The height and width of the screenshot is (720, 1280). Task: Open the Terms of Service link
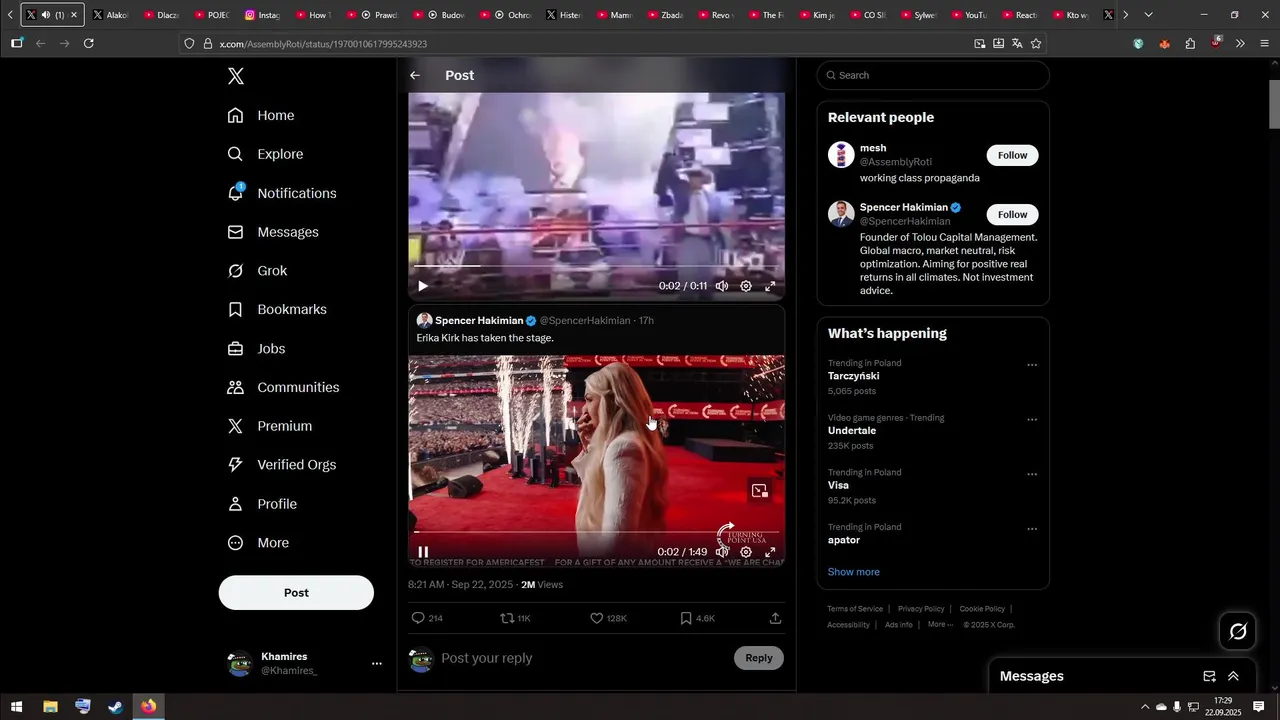[x=855, y=609]
